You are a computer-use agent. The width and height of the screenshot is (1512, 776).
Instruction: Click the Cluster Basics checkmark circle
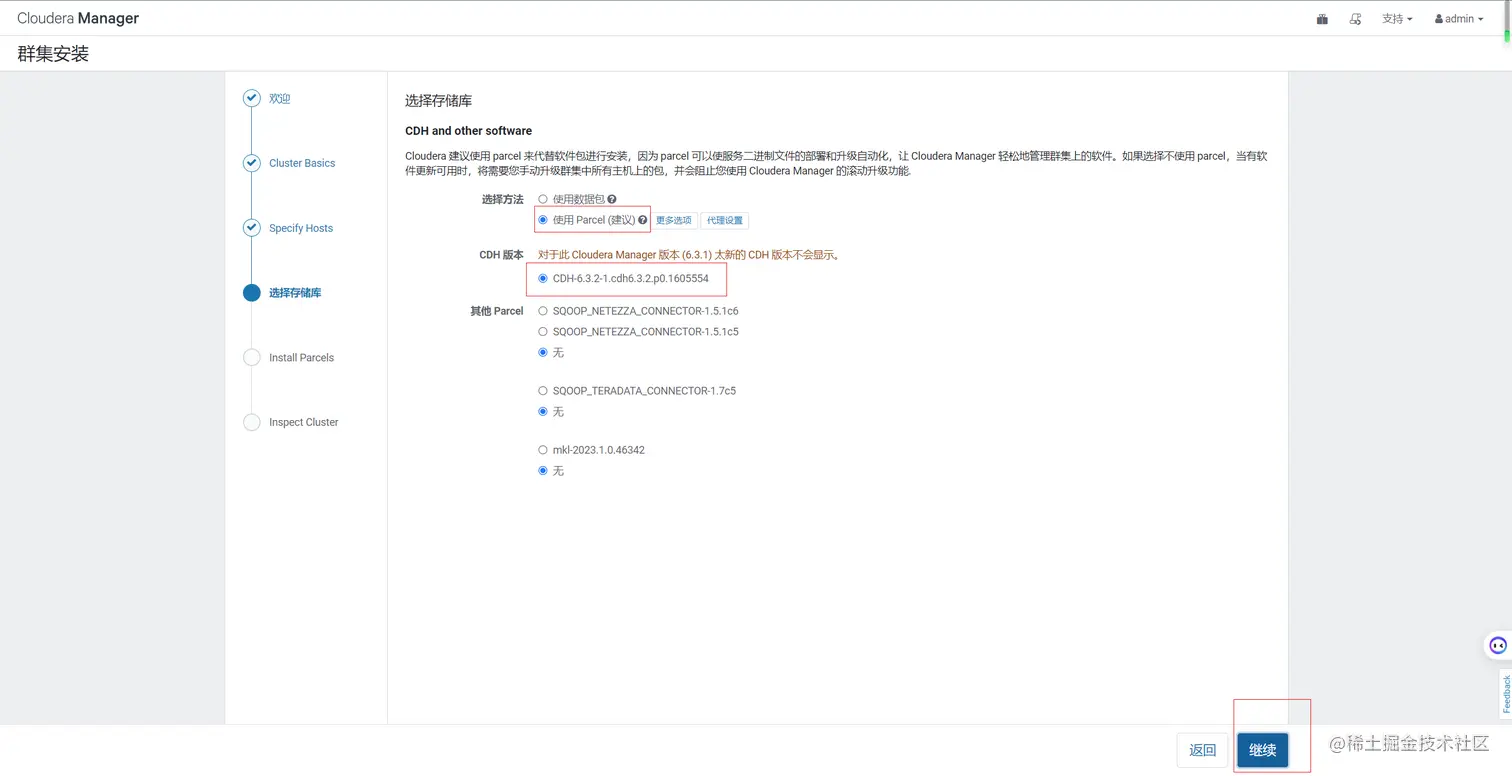click(252, 163)
